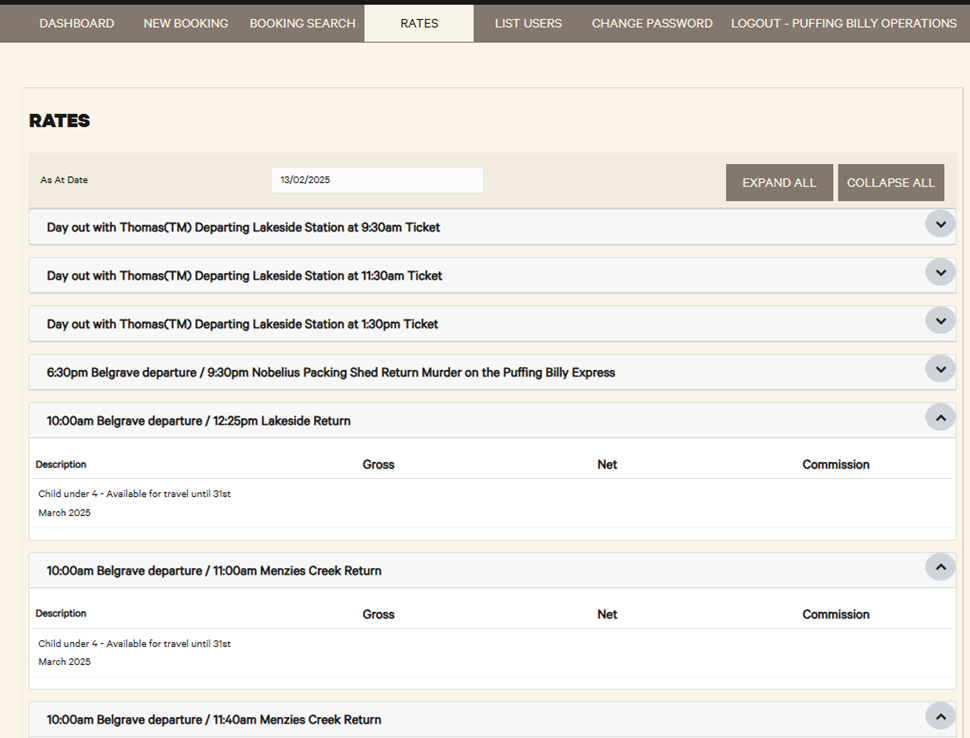Viewport: 970px width, 738px height.
Task: Collapse 11:40am Menzies Creek Return chevron
Action: pos(940,716)
